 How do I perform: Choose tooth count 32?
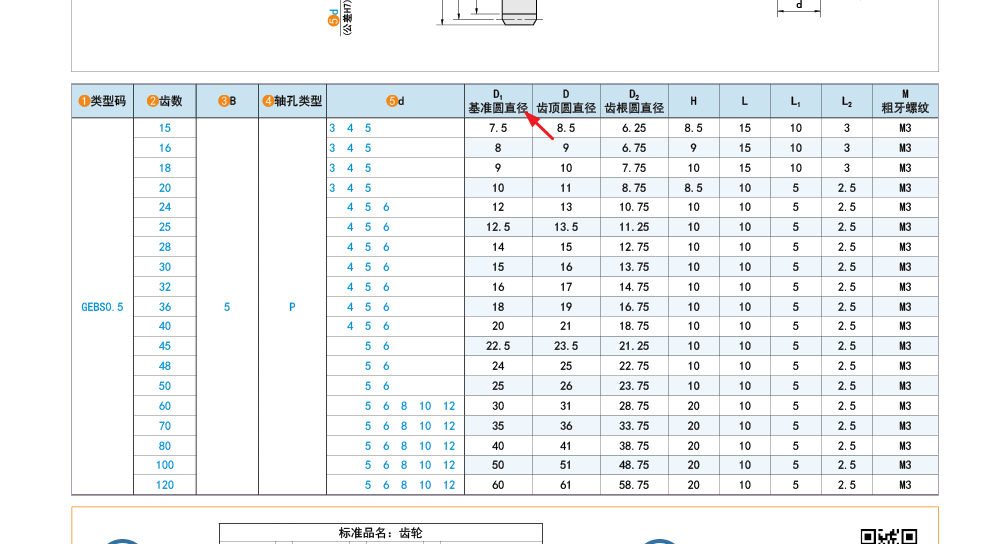tap(165, 287)
